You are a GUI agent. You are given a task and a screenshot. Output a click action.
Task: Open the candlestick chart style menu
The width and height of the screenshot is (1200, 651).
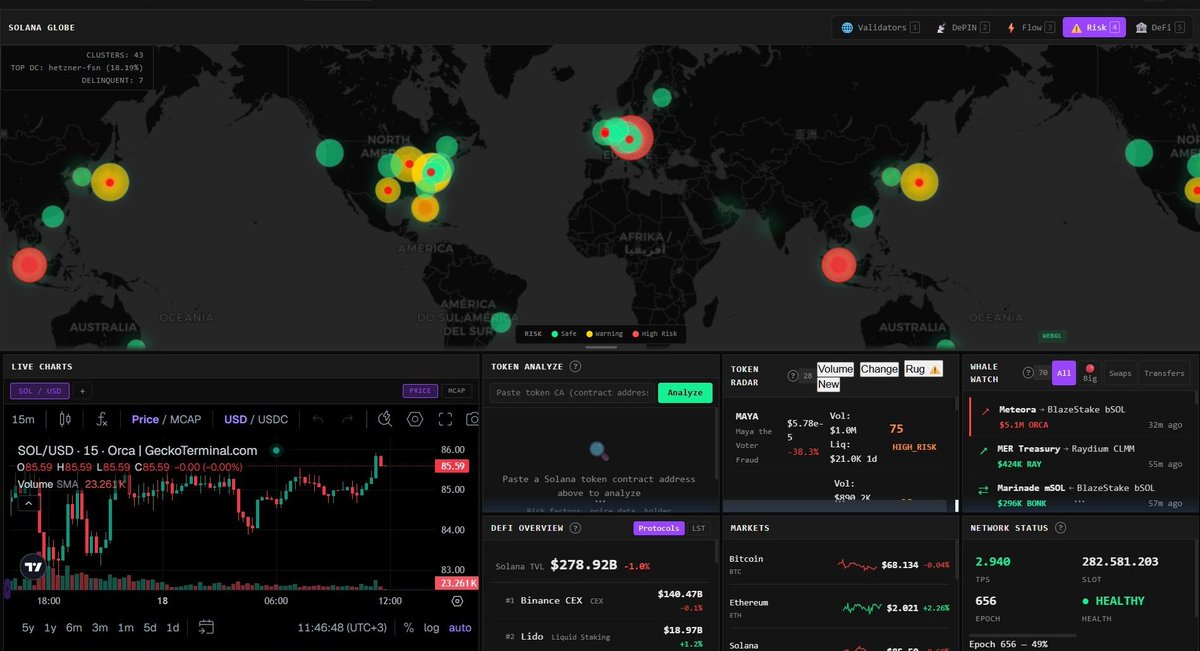pyautogui.click(x=66, y=420)
